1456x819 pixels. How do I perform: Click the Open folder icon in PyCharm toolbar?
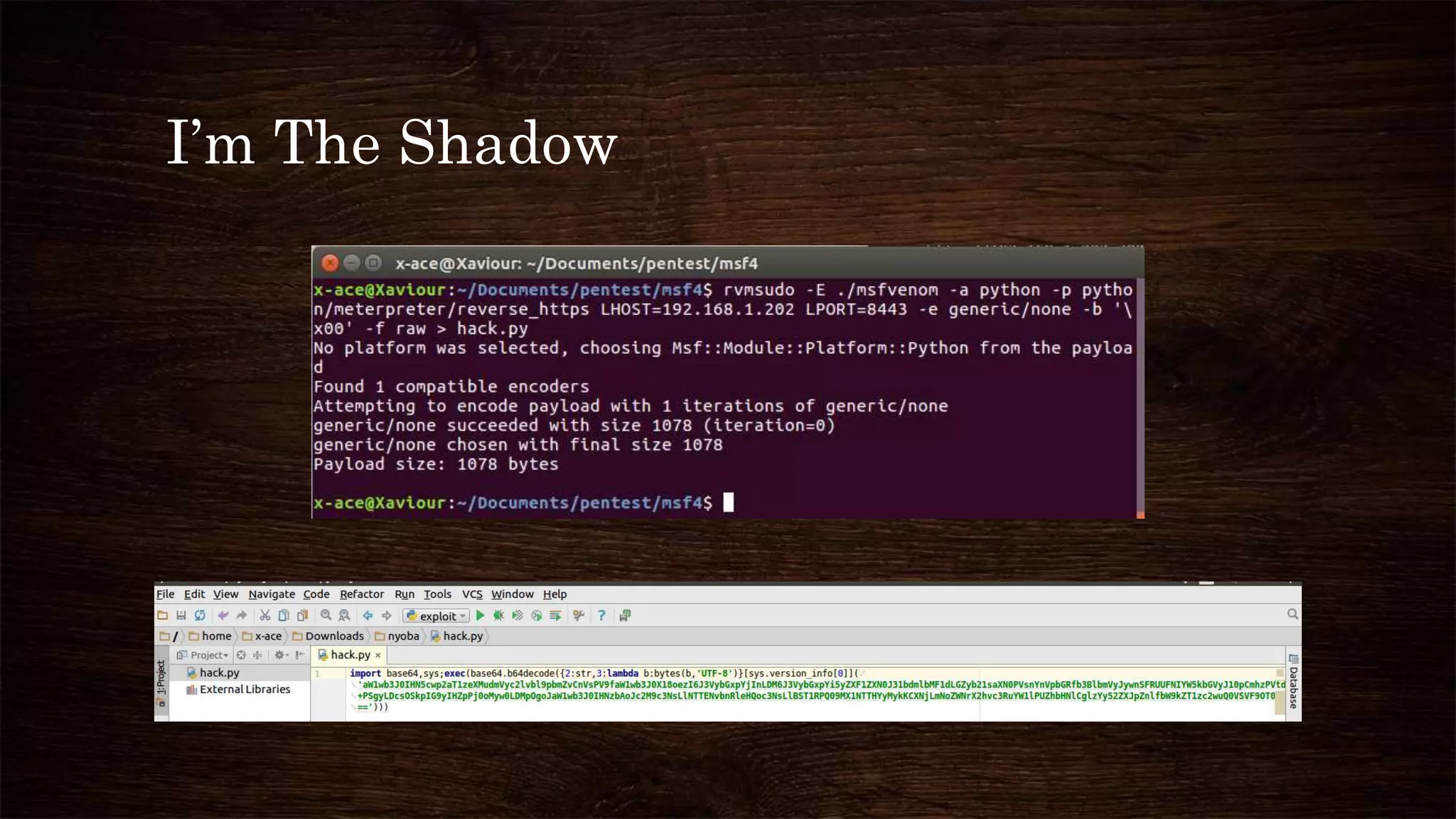pos(163,616)
